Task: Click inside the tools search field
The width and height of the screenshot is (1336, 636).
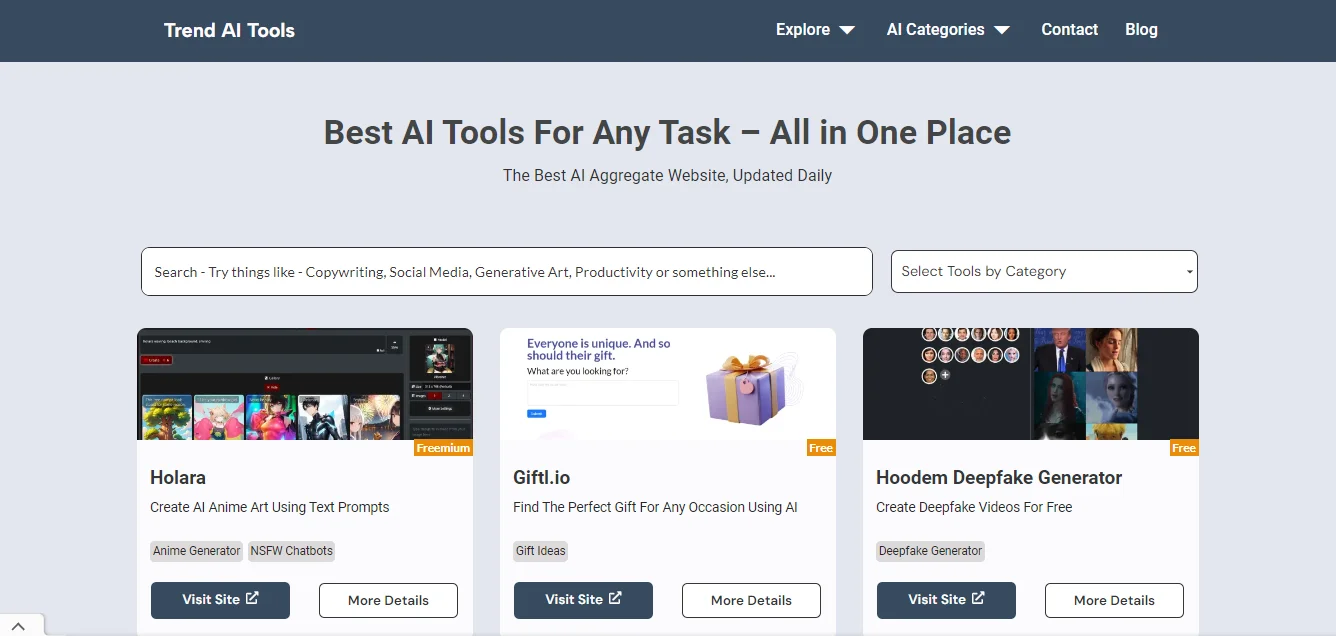Action: coord(505,271)
